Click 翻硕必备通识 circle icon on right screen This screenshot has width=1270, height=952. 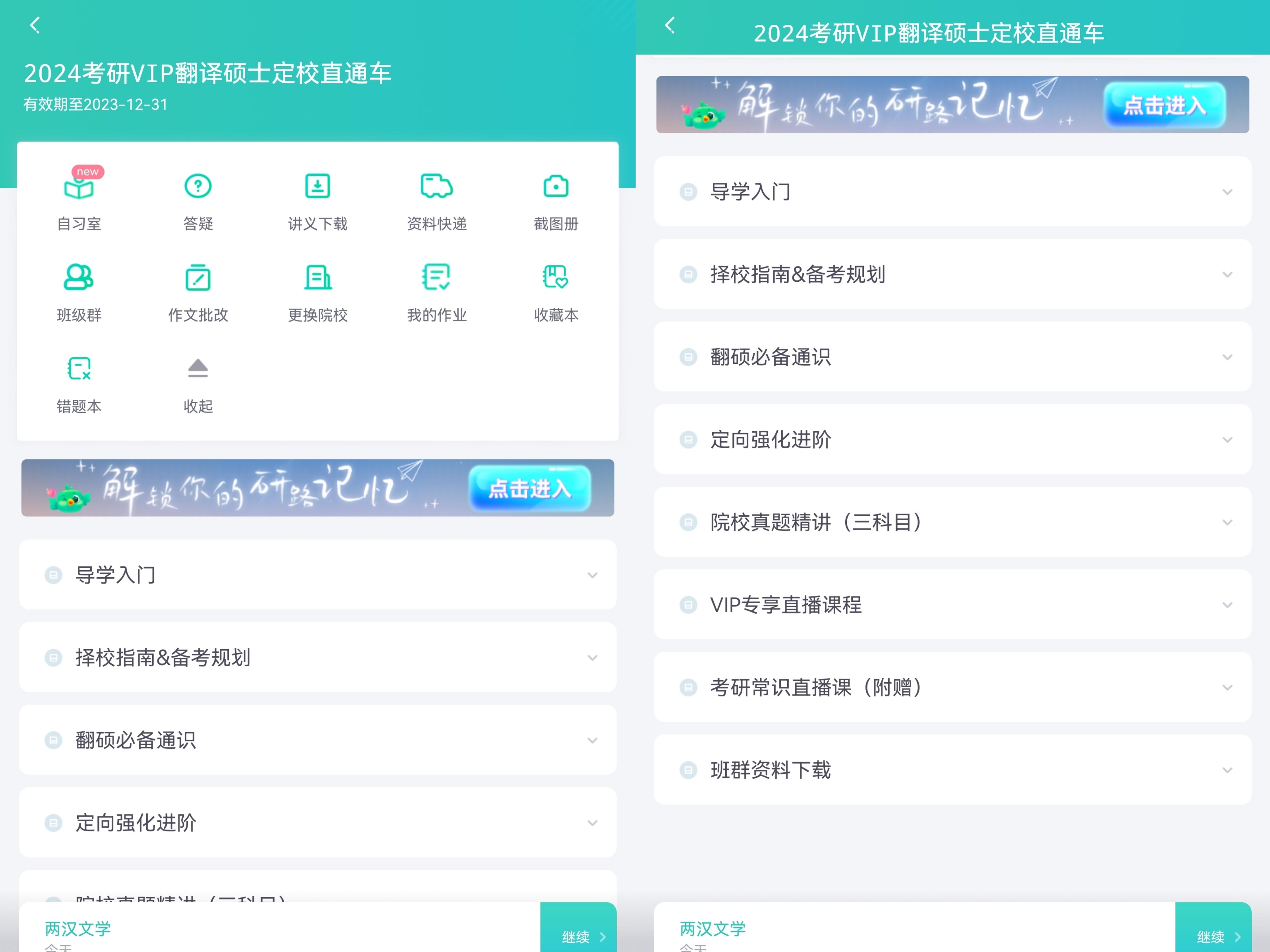click(688, 357)
